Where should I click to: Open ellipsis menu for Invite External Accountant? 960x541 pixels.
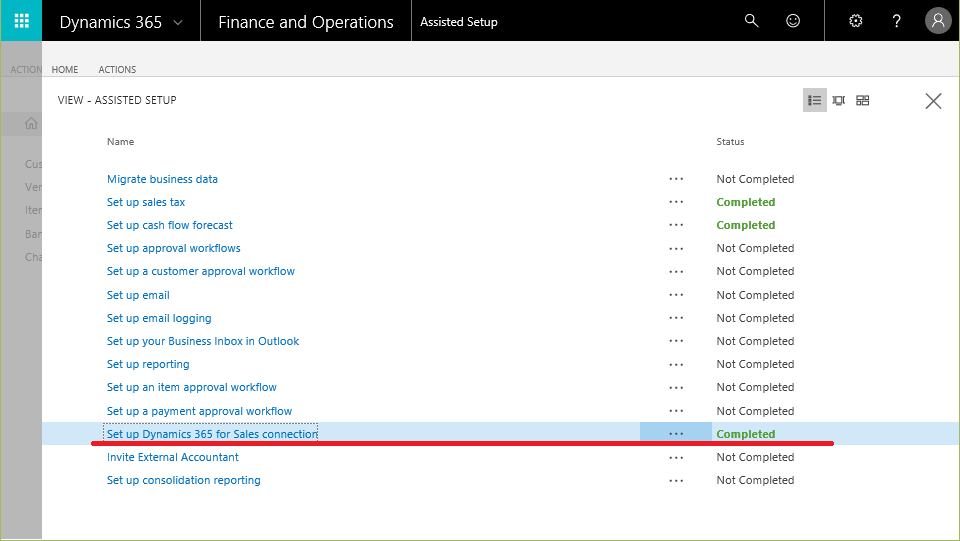[676, 458]
